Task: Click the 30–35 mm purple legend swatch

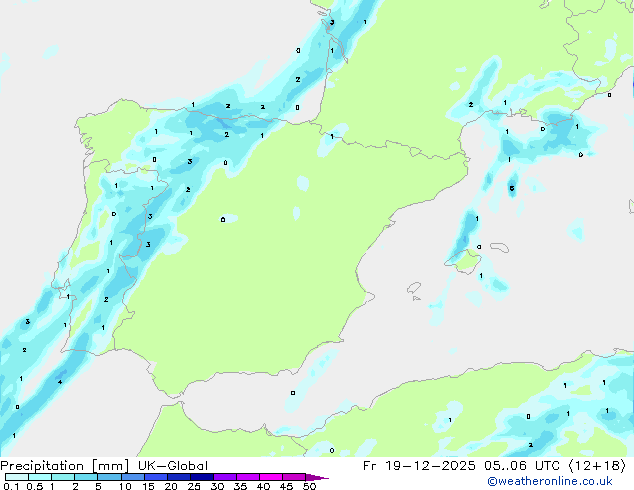Action: click(225, 477)
